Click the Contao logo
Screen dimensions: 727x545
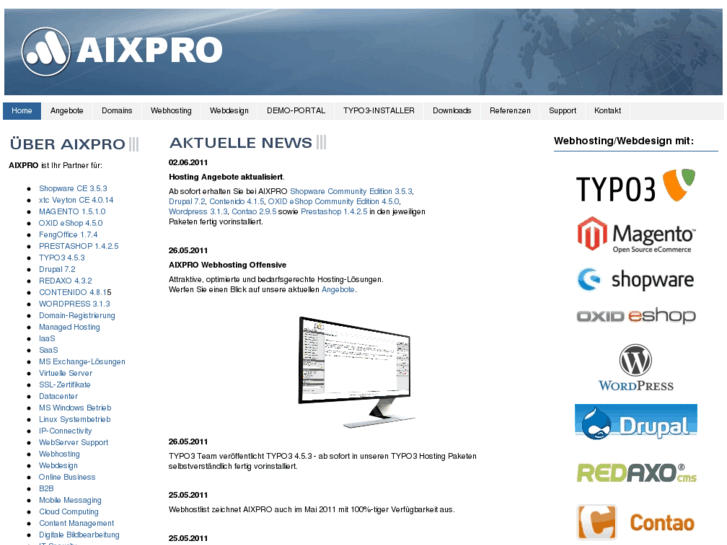[x=636, y=523]
